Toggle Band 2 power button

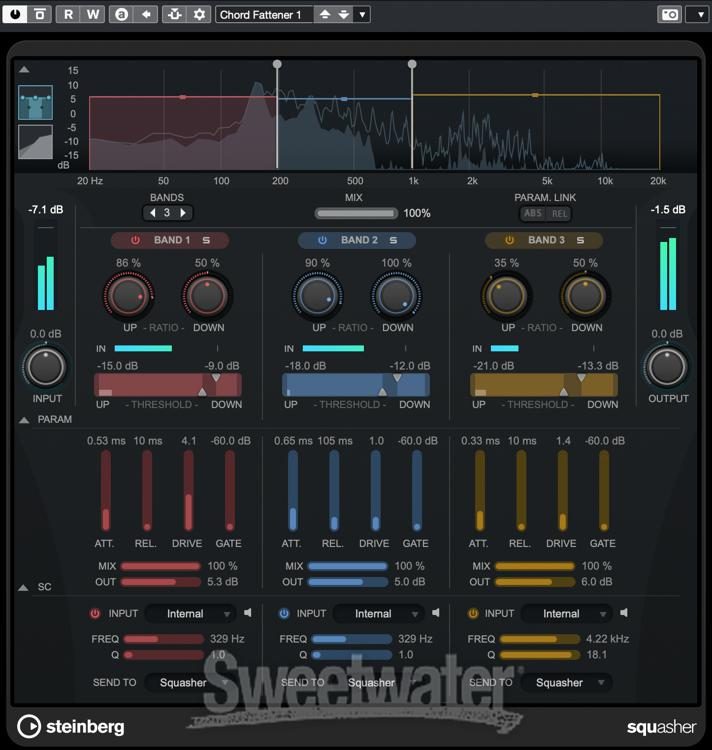pos(323,240)
